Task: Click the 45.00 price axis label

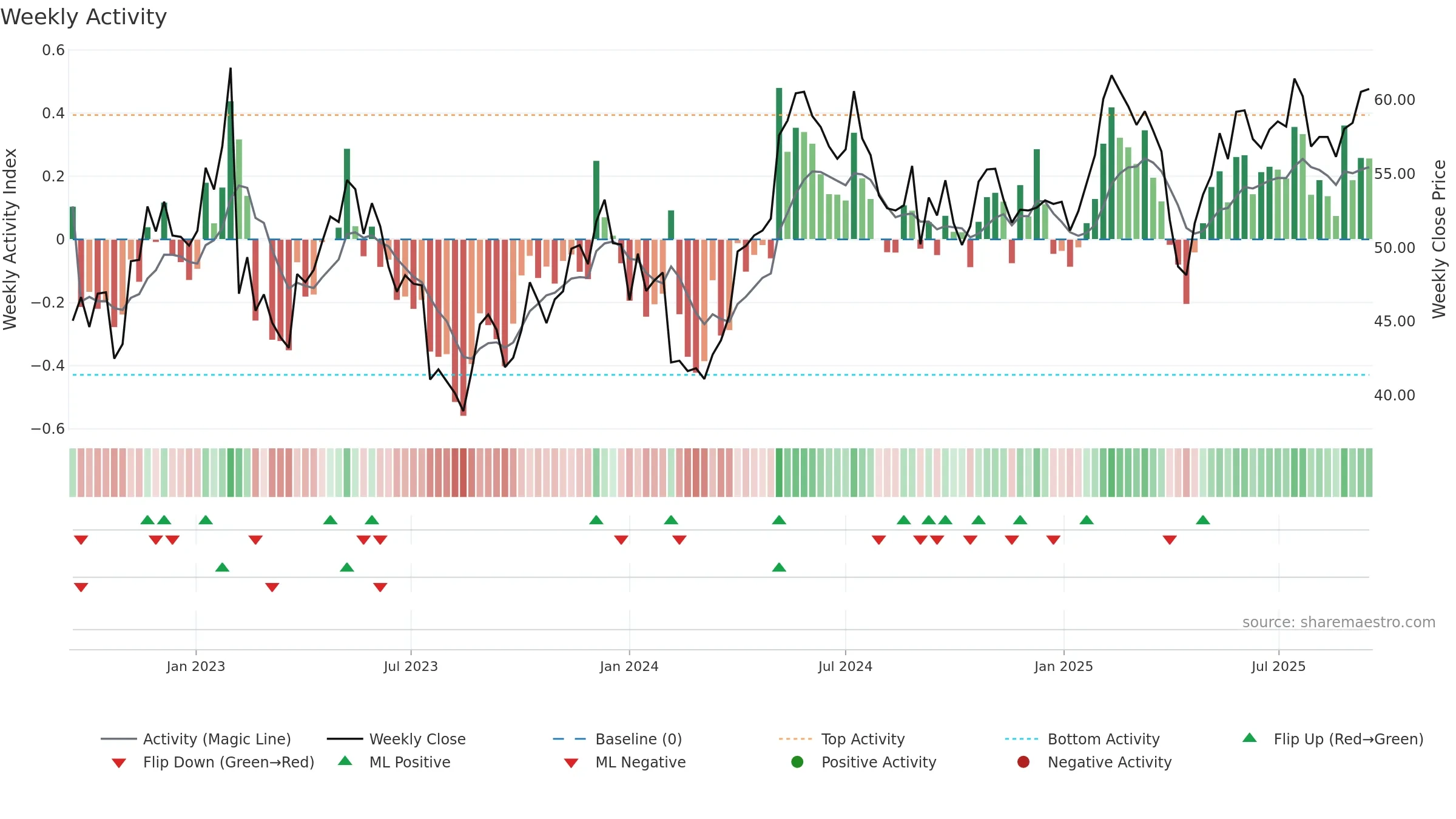Action: pos(1395,322)
